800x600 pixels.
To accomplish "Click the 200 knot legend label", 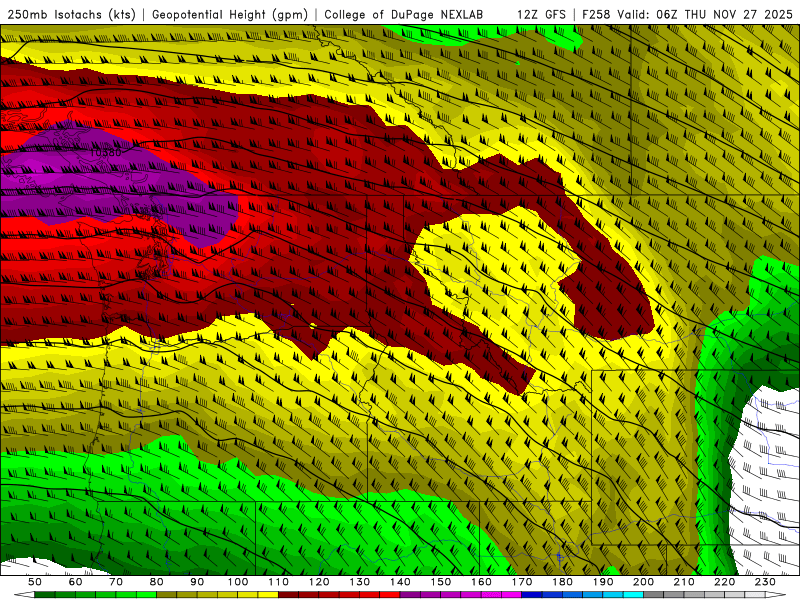I will click(x=644, y=582).
